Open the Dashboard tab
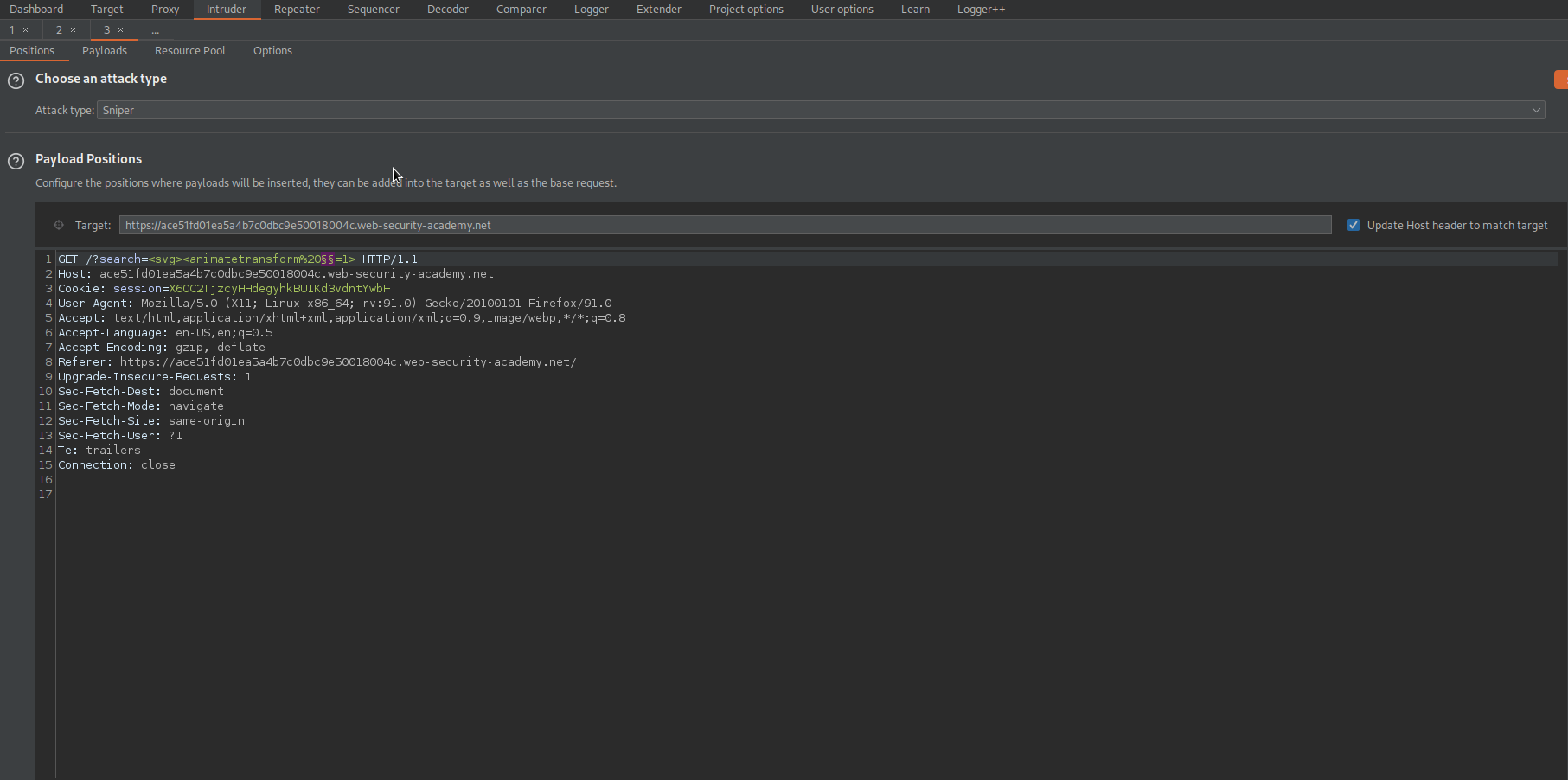1568x780 pixels. (x=36, y=10)
